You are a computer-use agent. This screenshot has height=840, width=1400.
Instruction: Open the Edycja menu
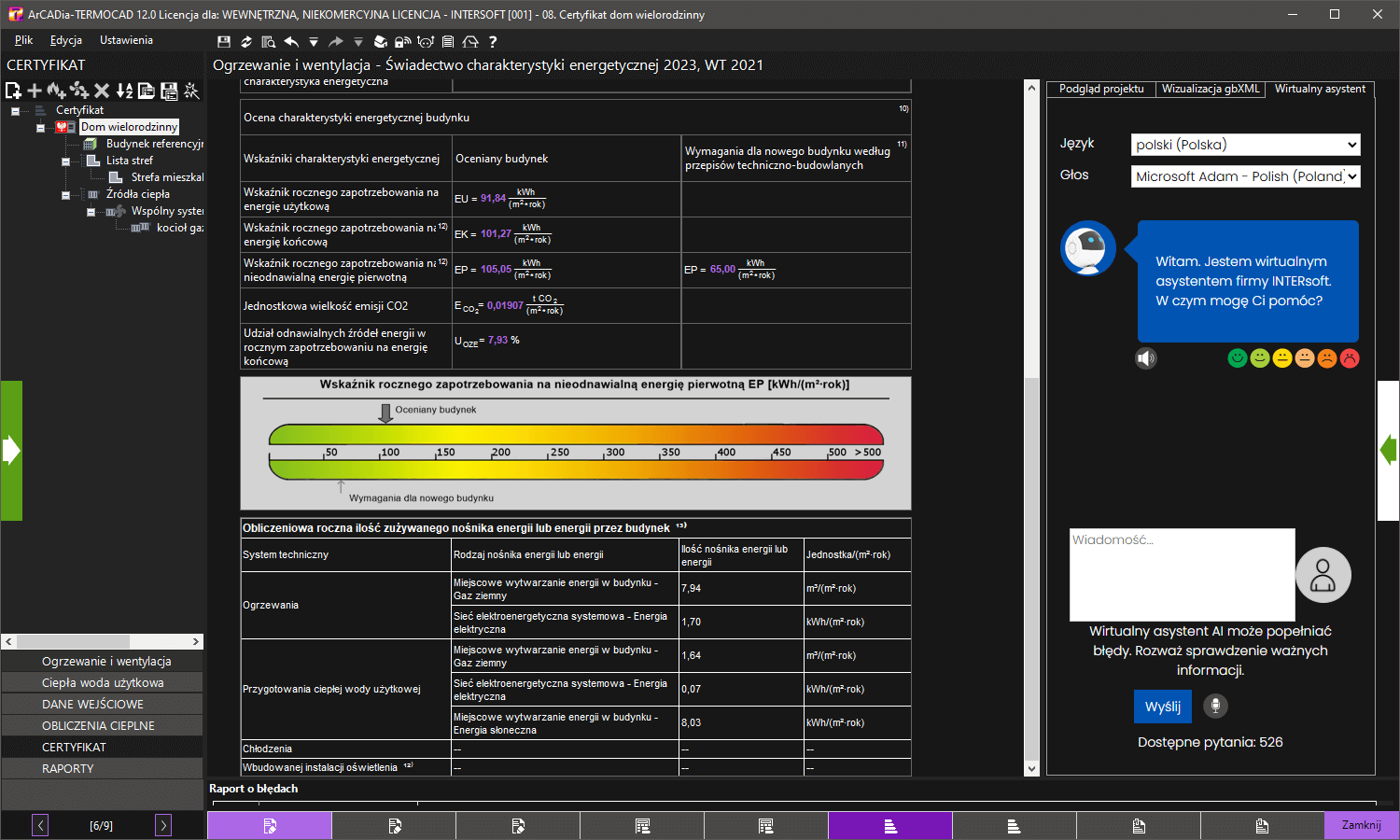click(x=66, y=40)
